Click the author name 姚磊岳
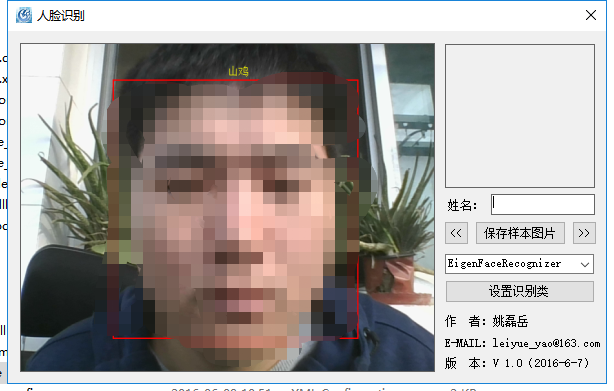This screenshot has width=614, height=391. [x=510, y=321]
